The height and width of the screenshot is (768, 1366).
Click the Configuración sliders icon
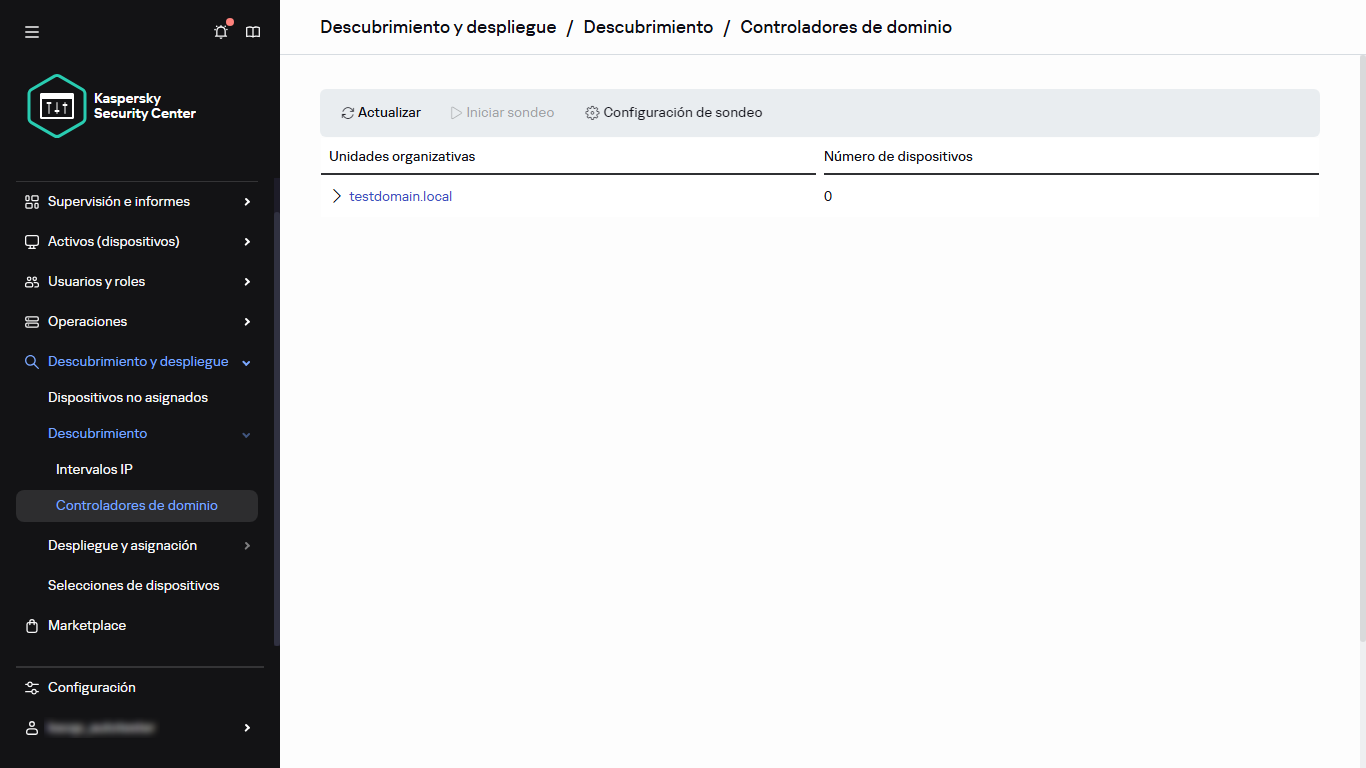(32, 688)
